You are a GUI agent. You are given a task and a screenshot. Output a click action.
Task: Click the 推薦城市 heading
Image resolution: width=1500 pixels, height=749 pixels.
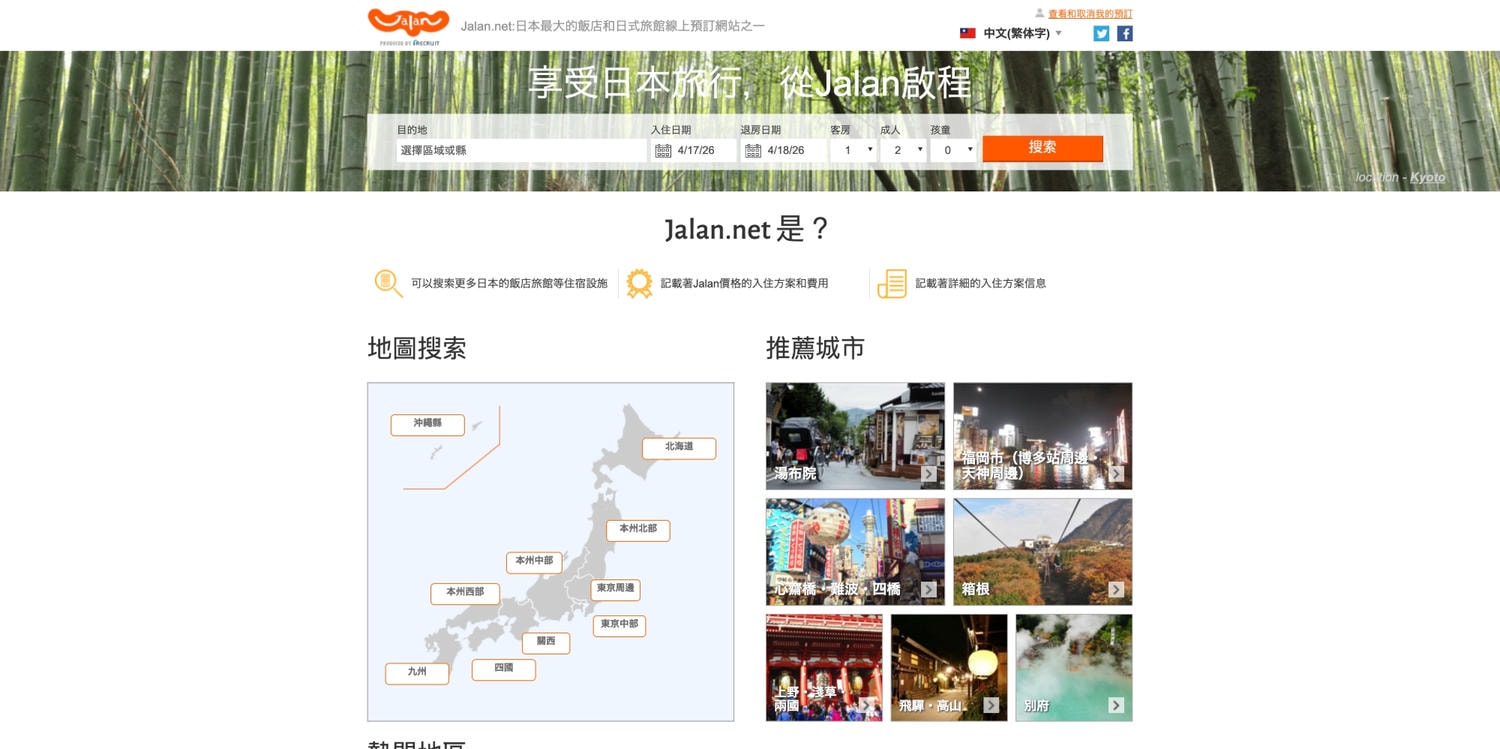[x=815, y=349]
